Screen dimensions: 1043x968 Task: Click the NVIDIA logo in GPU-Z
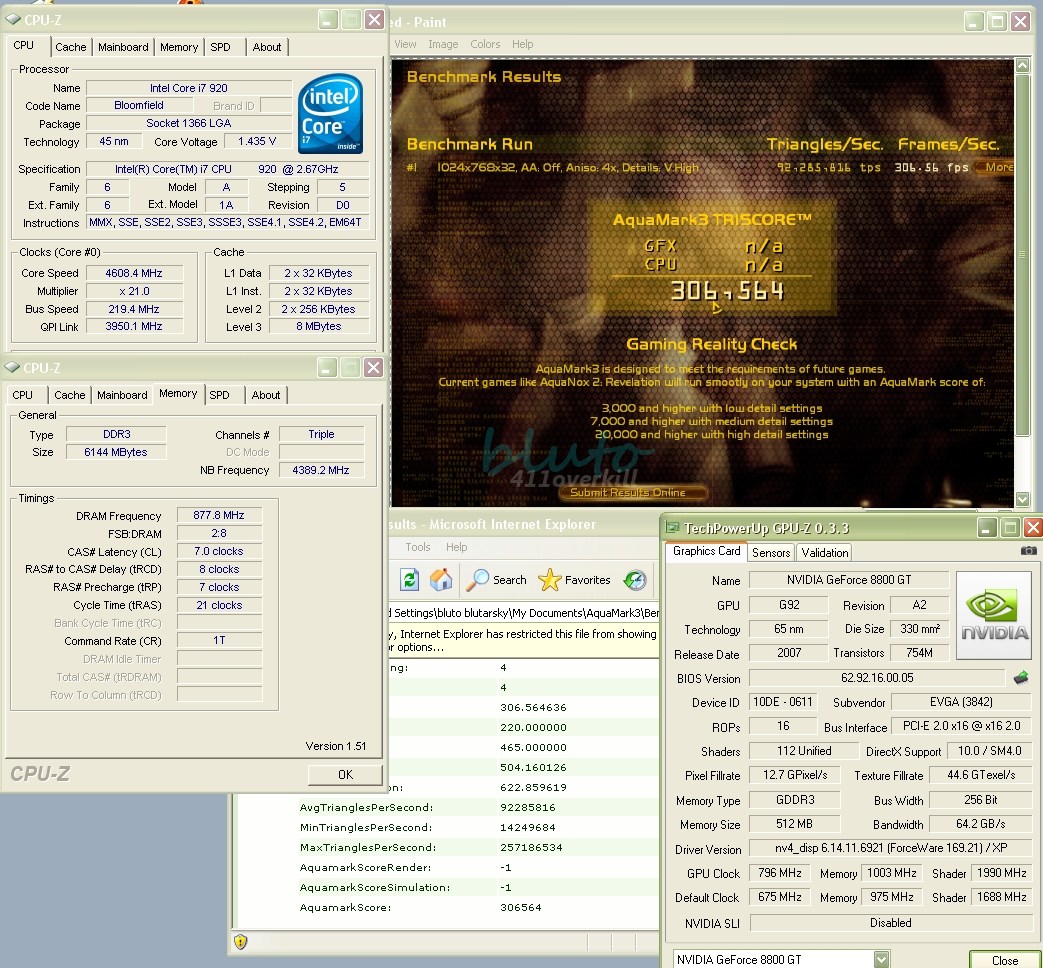(994, 615)
